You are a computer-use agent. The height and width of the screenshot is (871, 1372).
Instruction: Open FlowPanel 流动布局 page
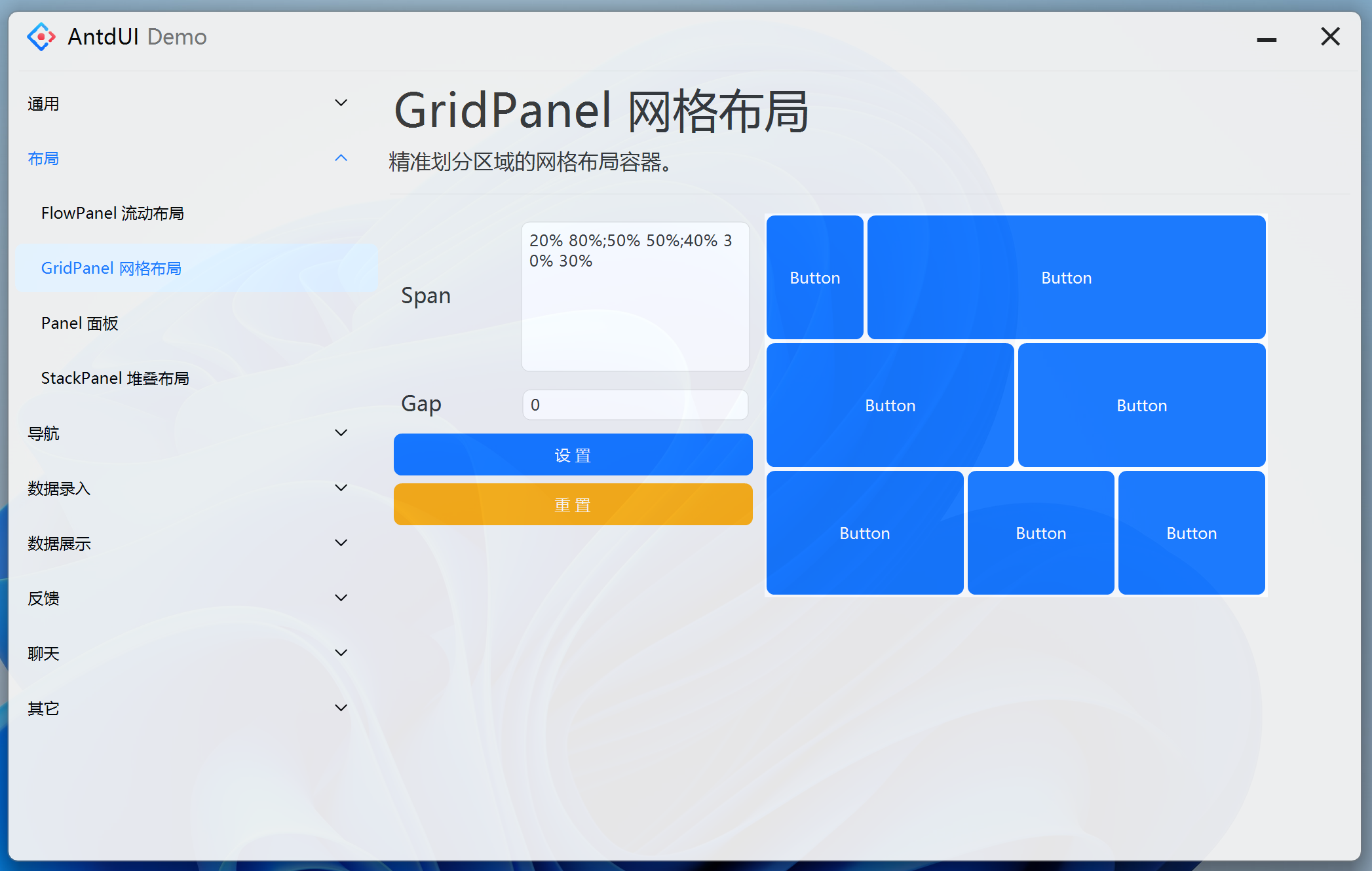112,213
